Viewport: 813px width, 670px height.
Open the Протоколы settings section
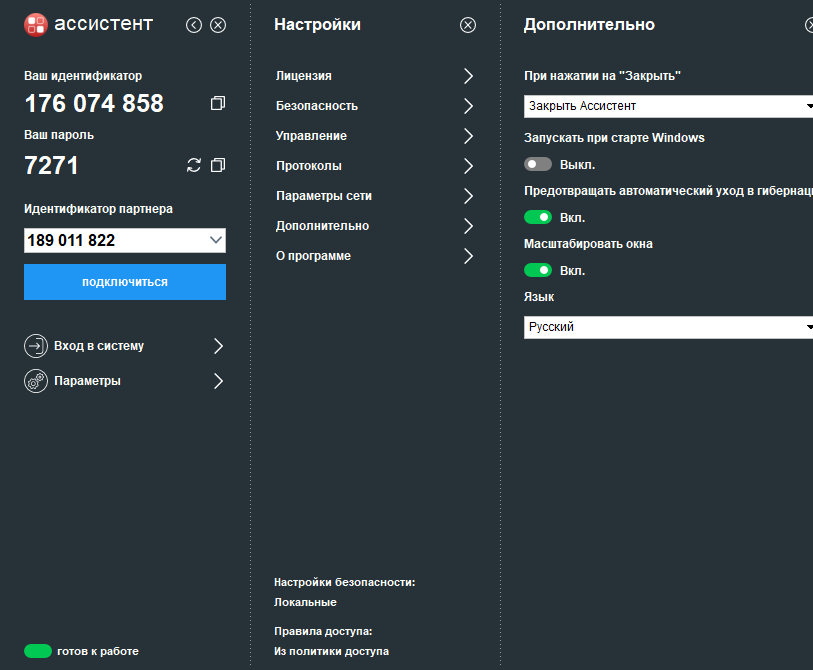370,165
